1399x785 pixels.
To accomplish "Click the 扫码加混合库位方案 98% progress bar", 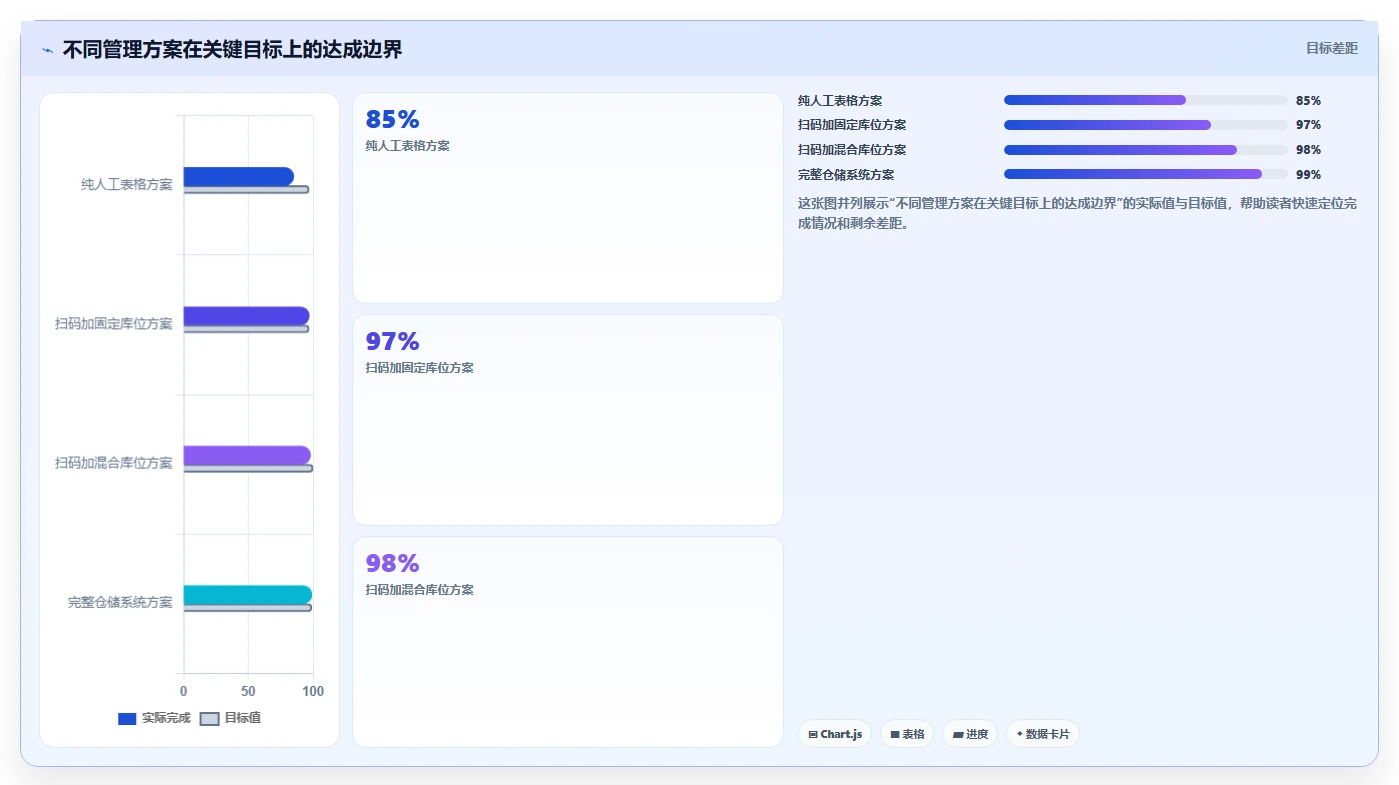I will [x=1146, y=150].
